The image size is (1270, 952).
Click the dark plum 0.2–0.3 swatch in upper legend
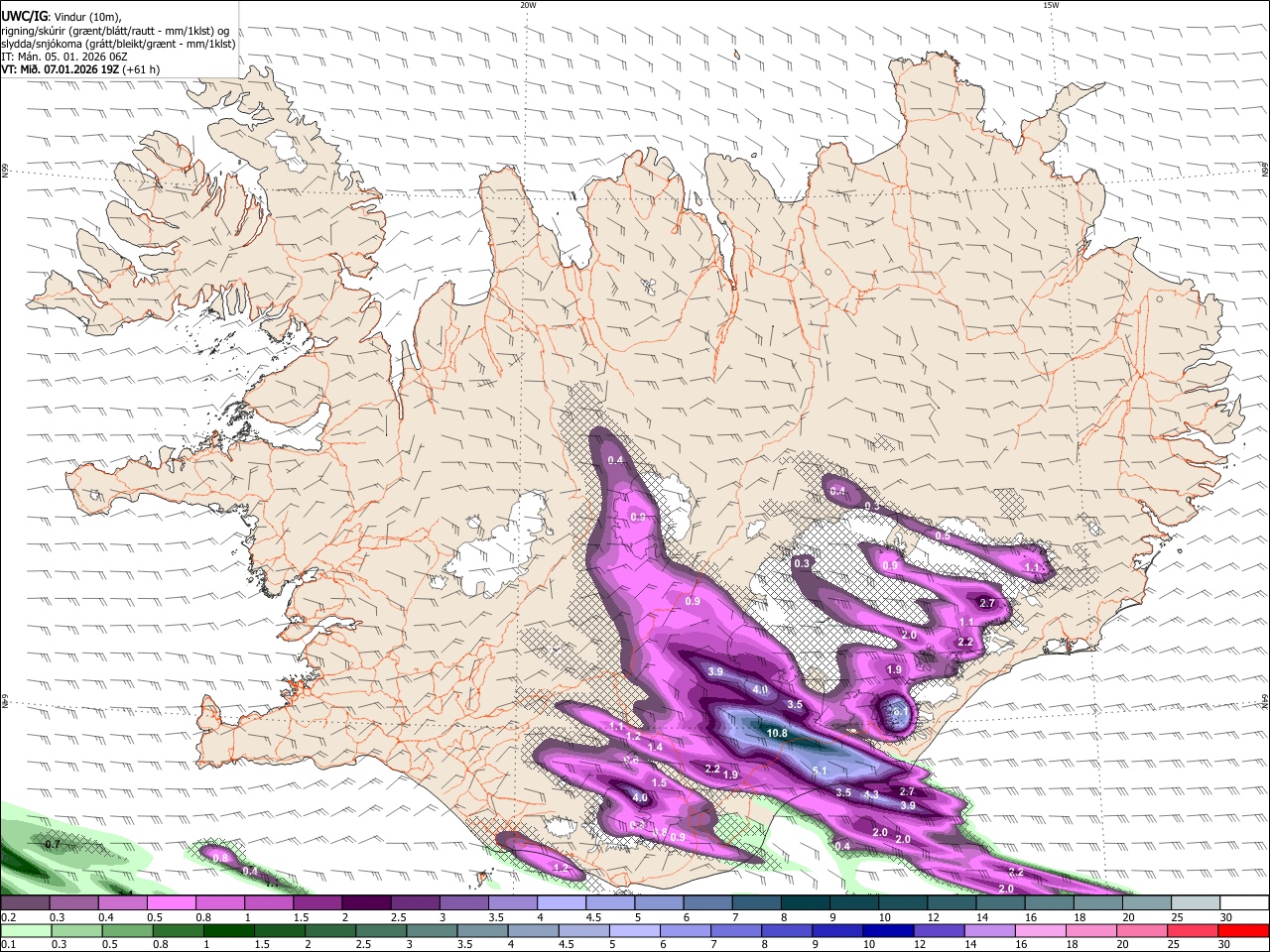point(25,903)
